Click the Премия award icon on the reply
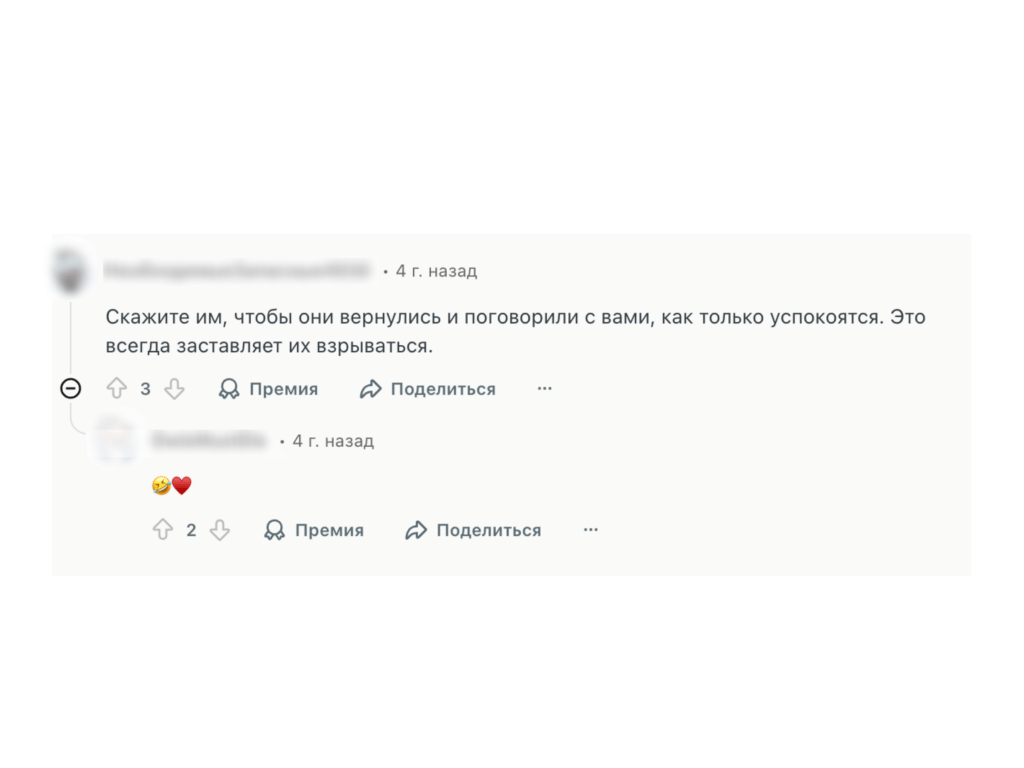The width and height of the screenshot is (1024, 768). (274, 530)
